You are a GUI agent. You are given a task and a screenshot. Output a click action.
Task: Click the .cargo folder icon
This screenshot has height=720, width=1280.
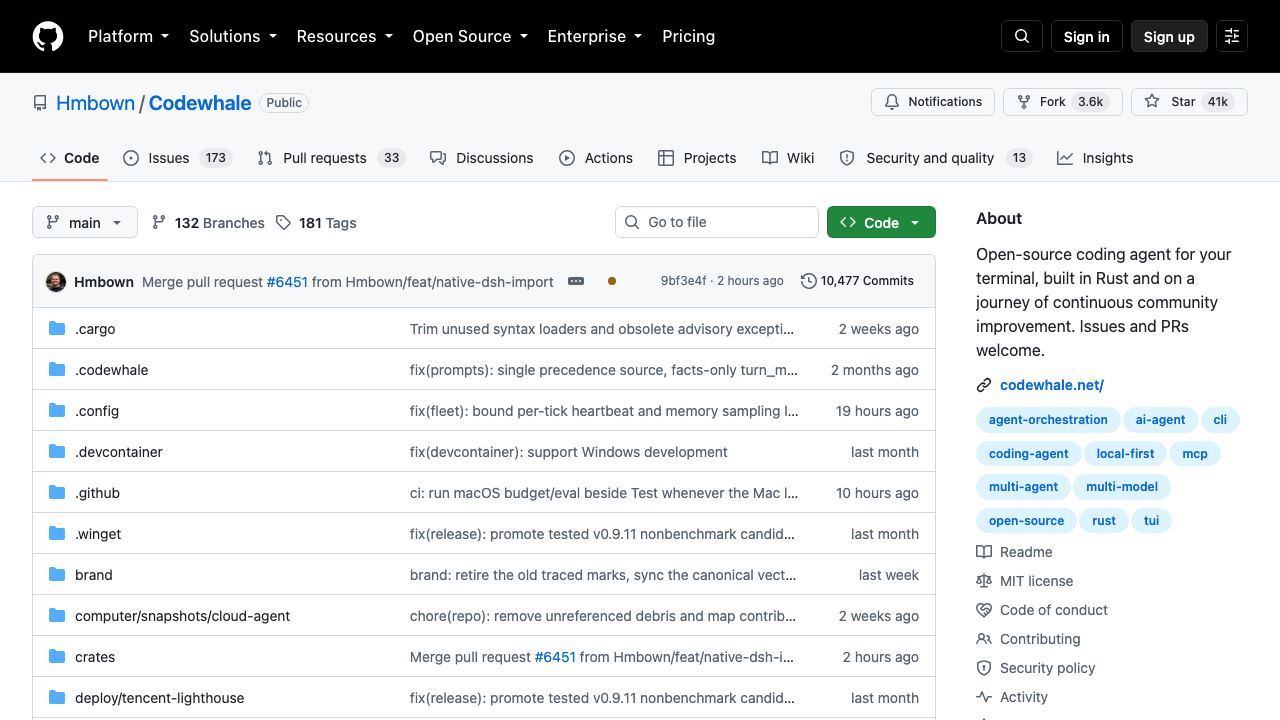[x=57, y=329]
